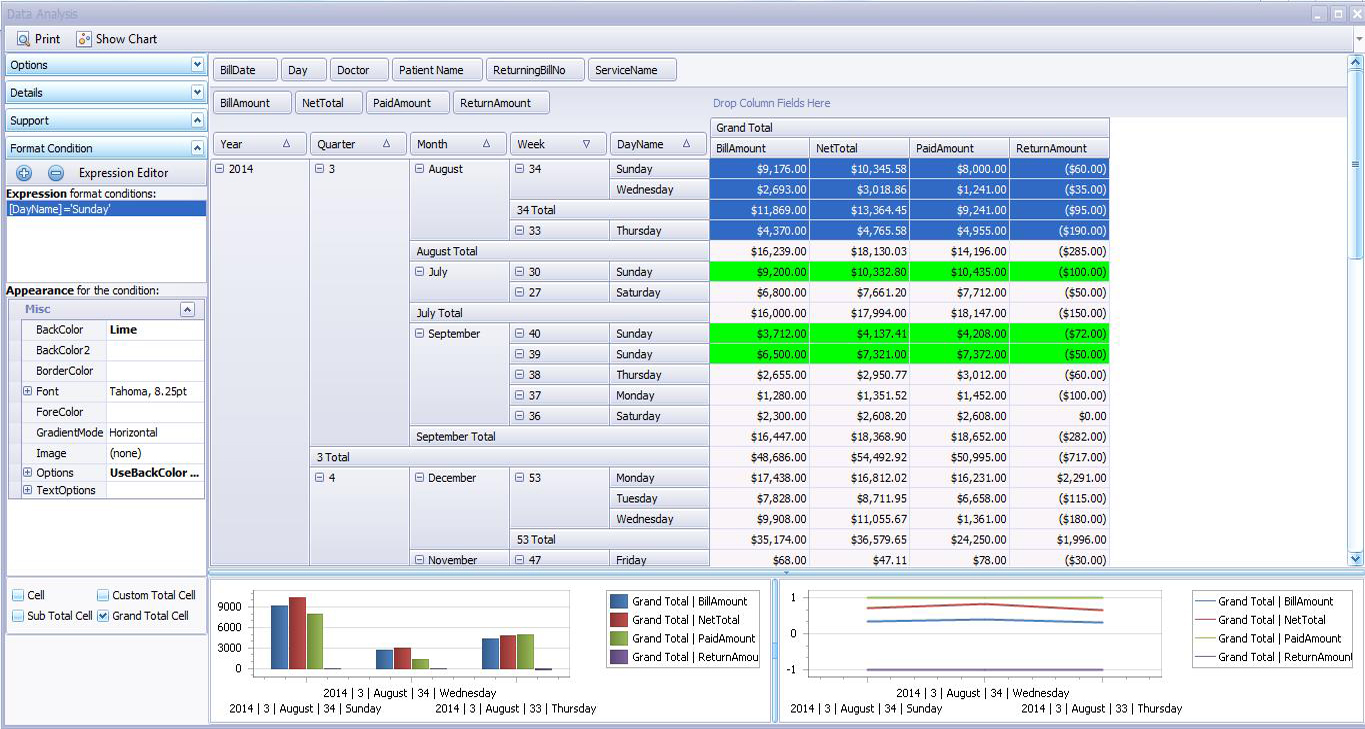Image resolution: width=1365 pixels, height=729 pixels.
Task: Click the BackColor2 property value
Action: pos(155,350)
